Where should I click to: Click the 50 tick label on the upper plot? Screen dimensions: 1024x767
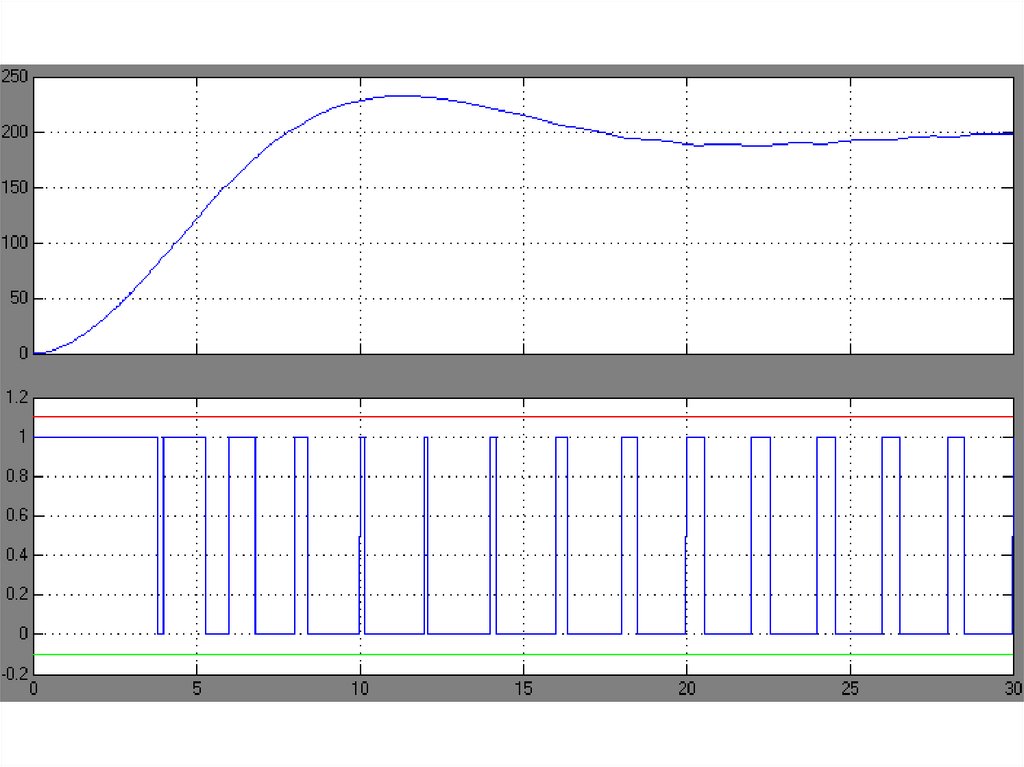18,298
